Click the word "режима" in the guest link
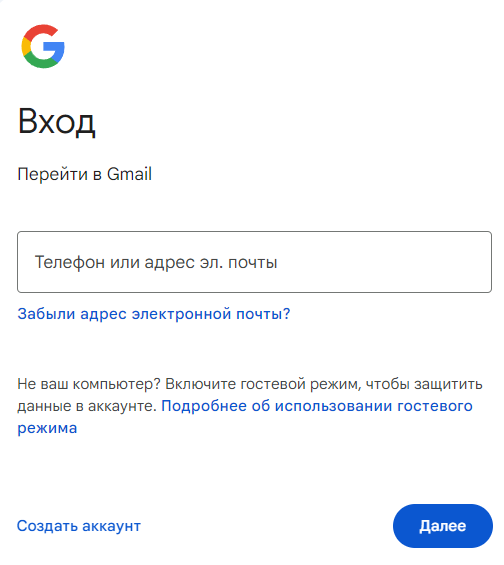 pos(47,428)
